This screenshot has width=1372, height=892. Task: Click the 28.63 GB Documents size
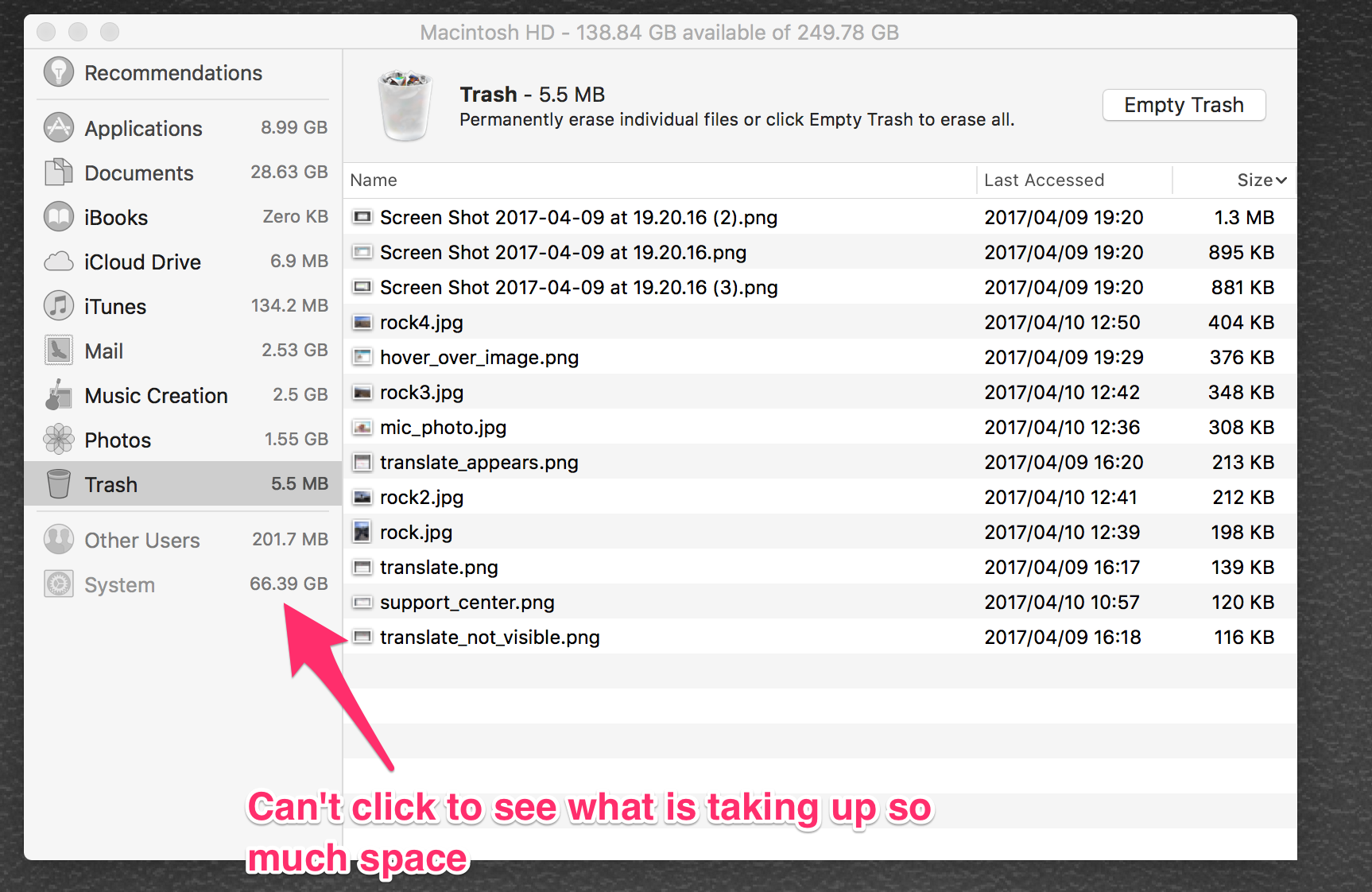tap(289, 172)
